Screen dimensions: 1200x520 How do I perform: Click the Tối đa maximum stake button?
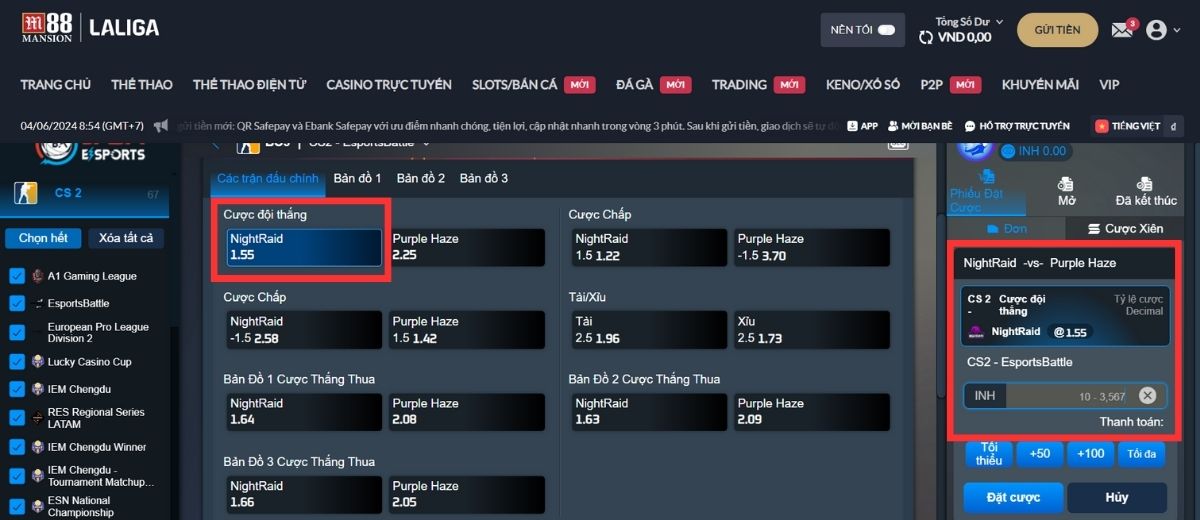click(1142, 454)
